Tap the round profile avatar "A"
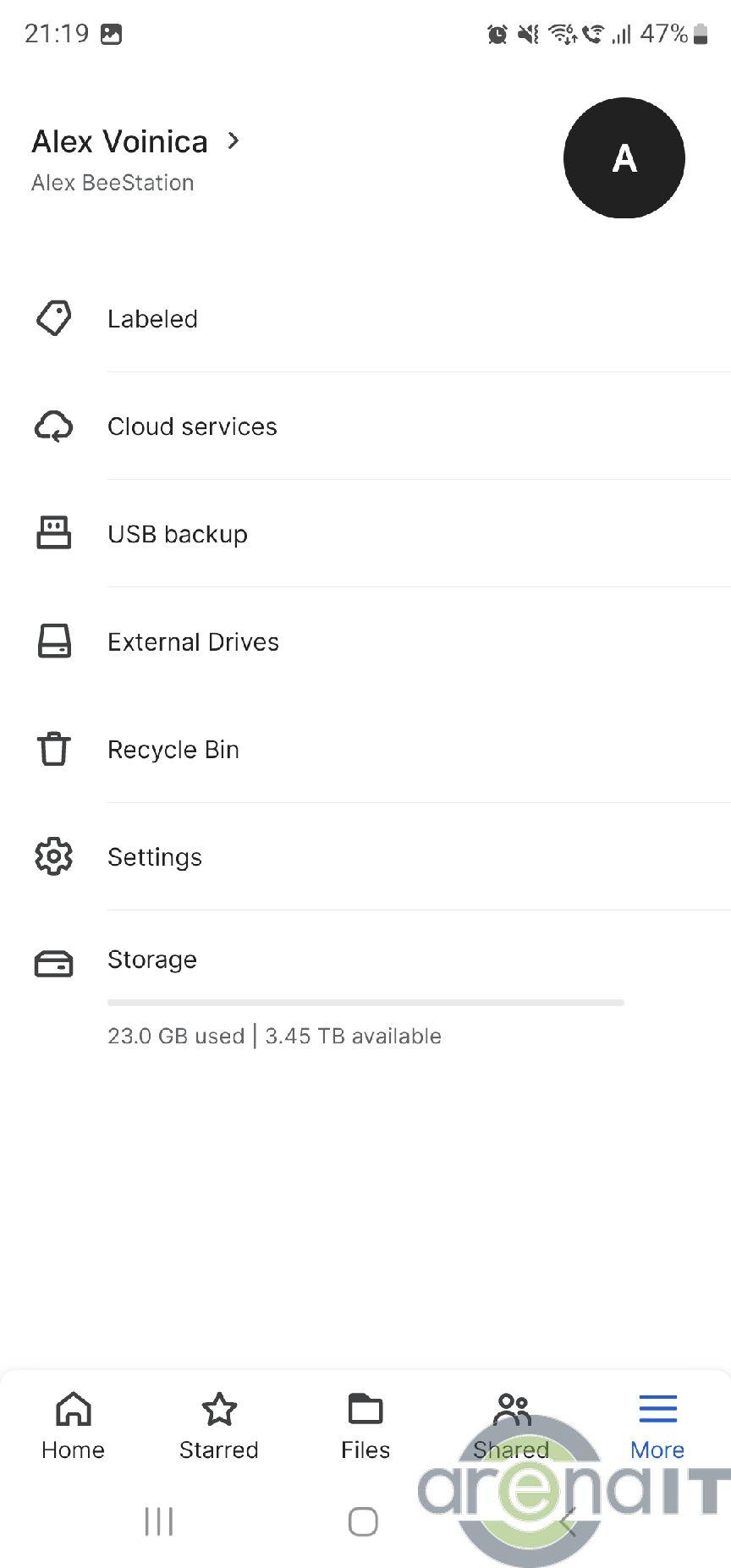This screenshot has width=731, height=1568. coord(624,158)
